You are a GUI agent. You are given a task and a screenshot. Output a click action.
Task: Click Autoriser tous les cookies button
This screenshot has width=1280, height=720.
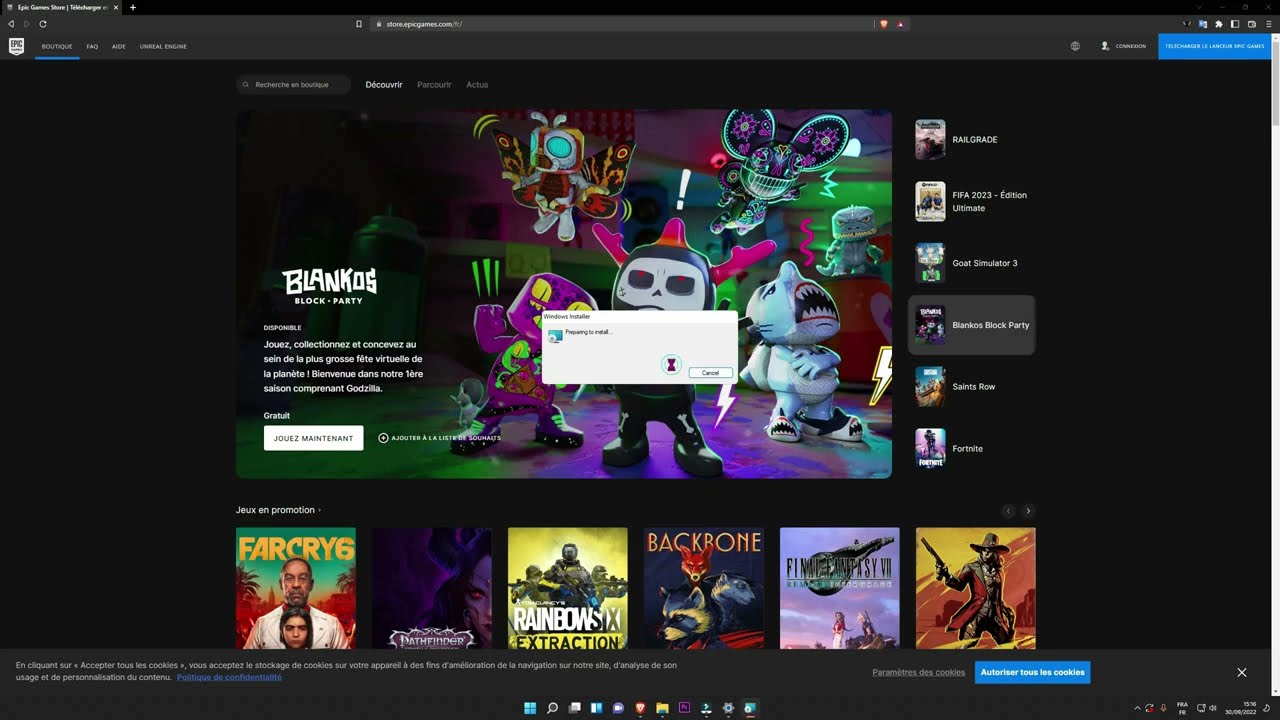click(1032, 672)
